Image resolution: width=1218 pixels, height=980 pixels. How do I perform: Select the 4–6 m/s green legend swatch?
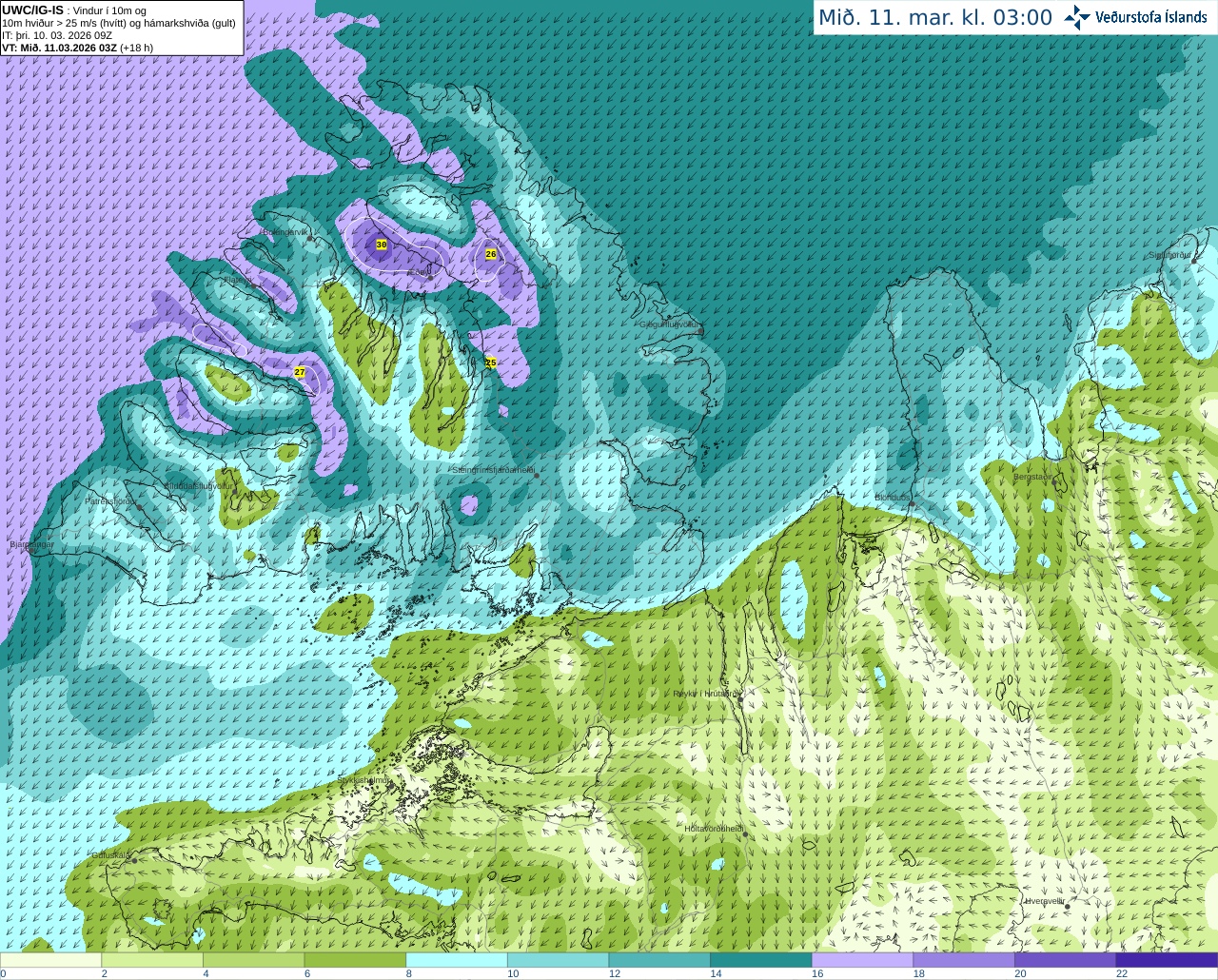pyautogui.click(x=253, y=960)
